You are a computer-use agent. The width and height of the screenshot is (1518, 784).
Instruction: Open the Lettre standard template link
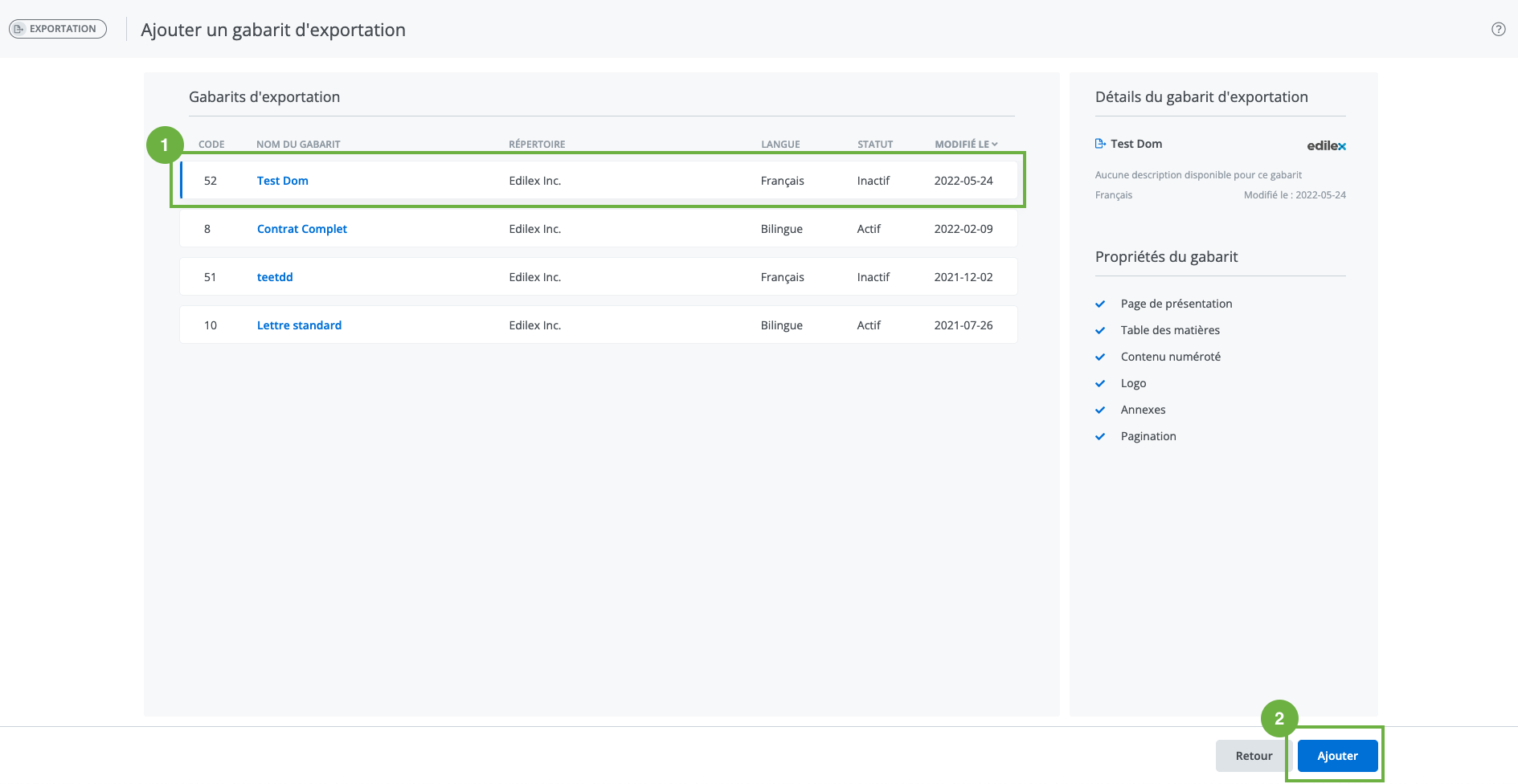pos(299,325)
